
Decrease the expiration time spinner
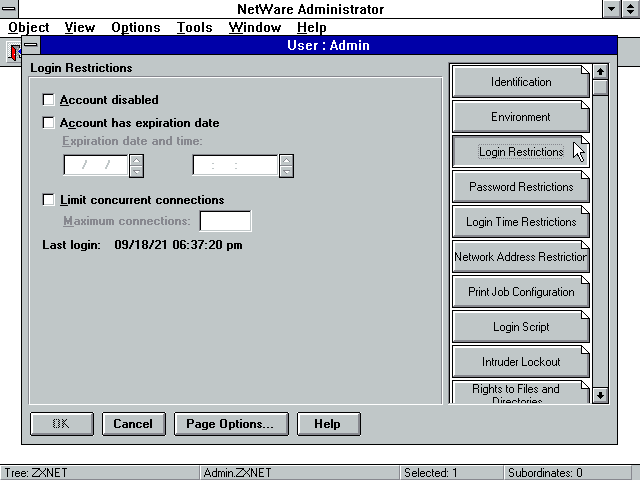click(x=287, y=172)
